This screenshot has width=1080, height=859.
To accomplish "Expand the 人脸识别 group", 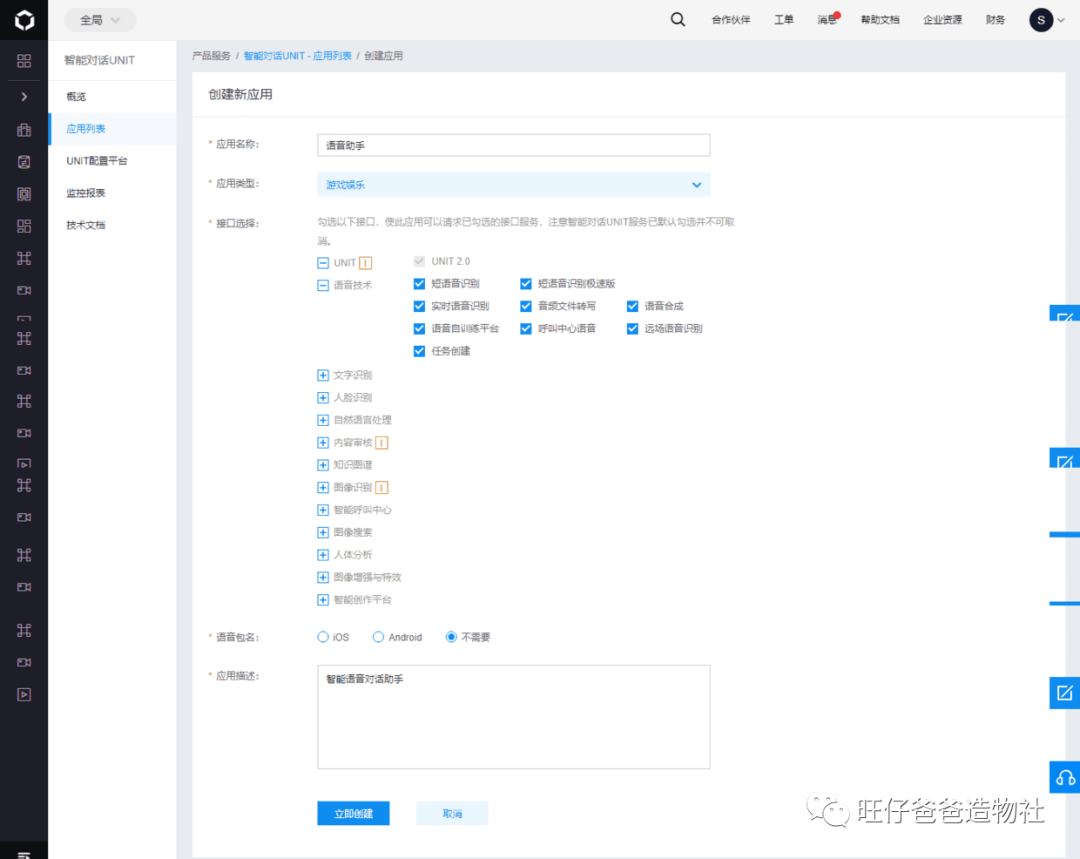I will pyautogui.click(x=322, y=398).
